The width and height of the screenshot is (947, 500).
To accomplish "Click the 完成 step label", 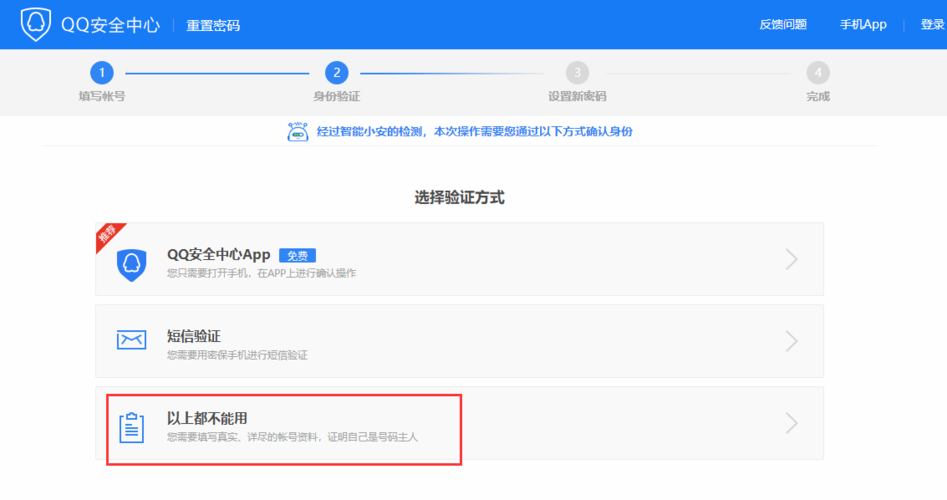I will [x=818, y=96].
